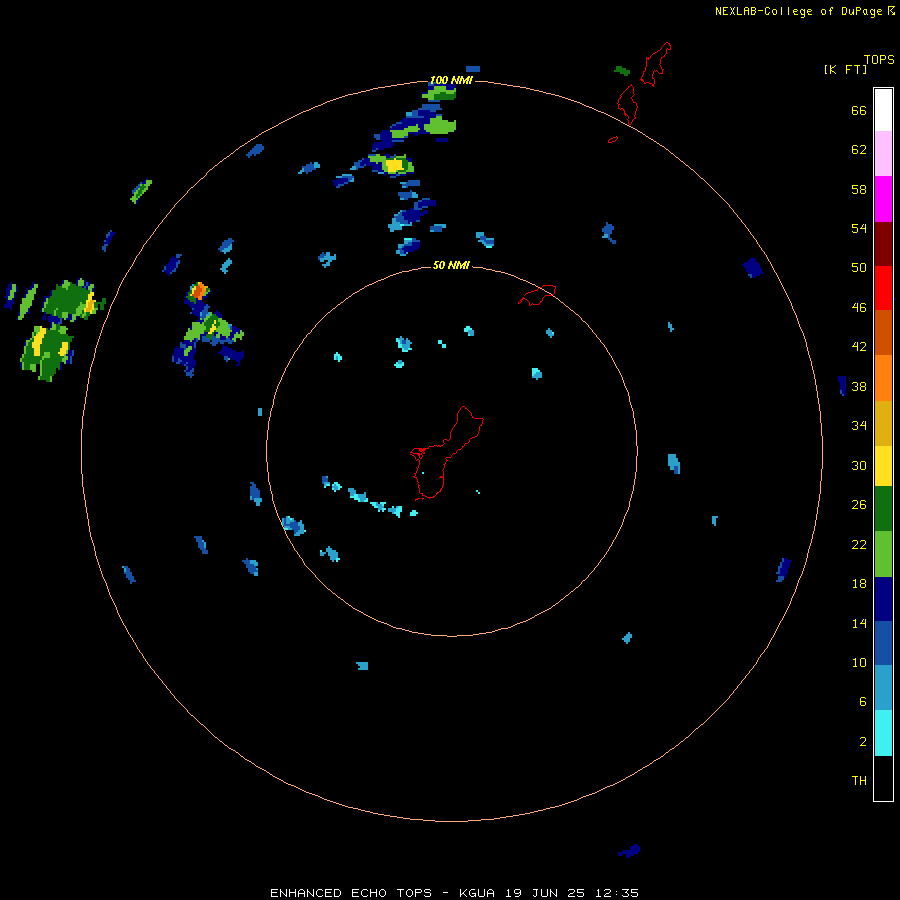Click the legend value 46
This screenshot has width=900, height=900.
tap(859, 307)
